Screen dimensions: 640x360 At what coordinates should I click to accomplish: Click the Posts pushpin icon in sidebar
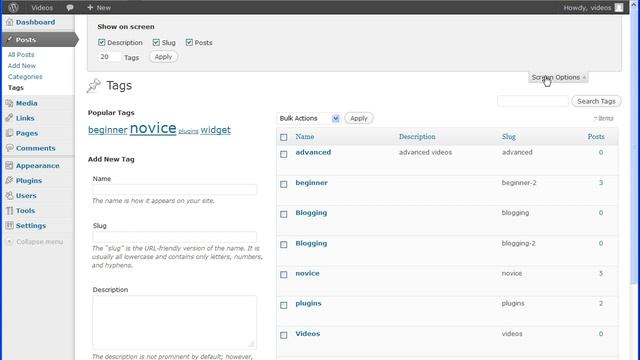[x=9, y=40]
